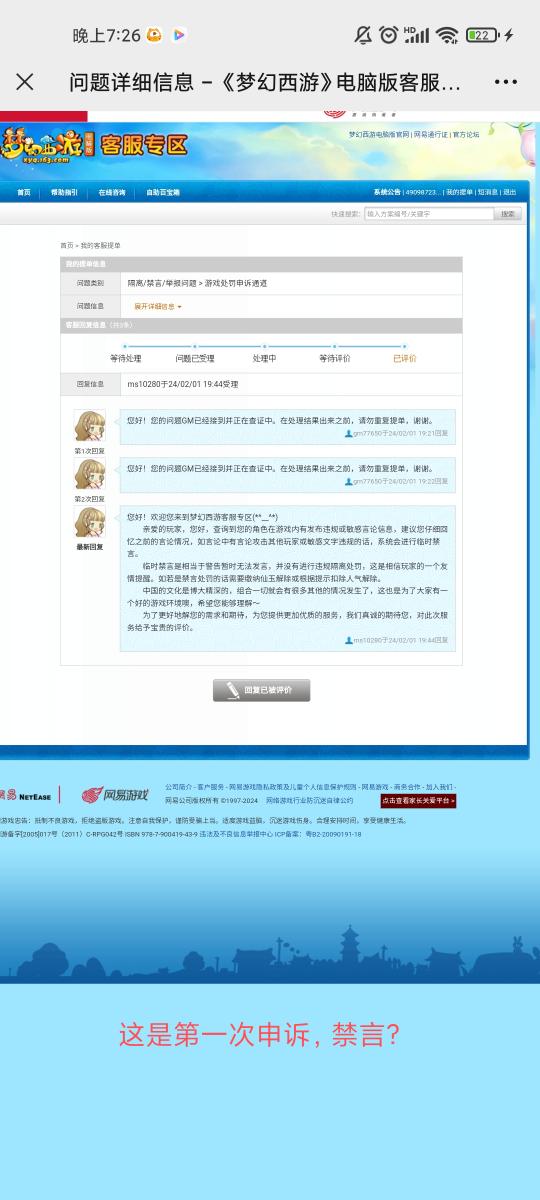Click the 搜索 button
This screenshot has height=1200, width=540.
508,214
